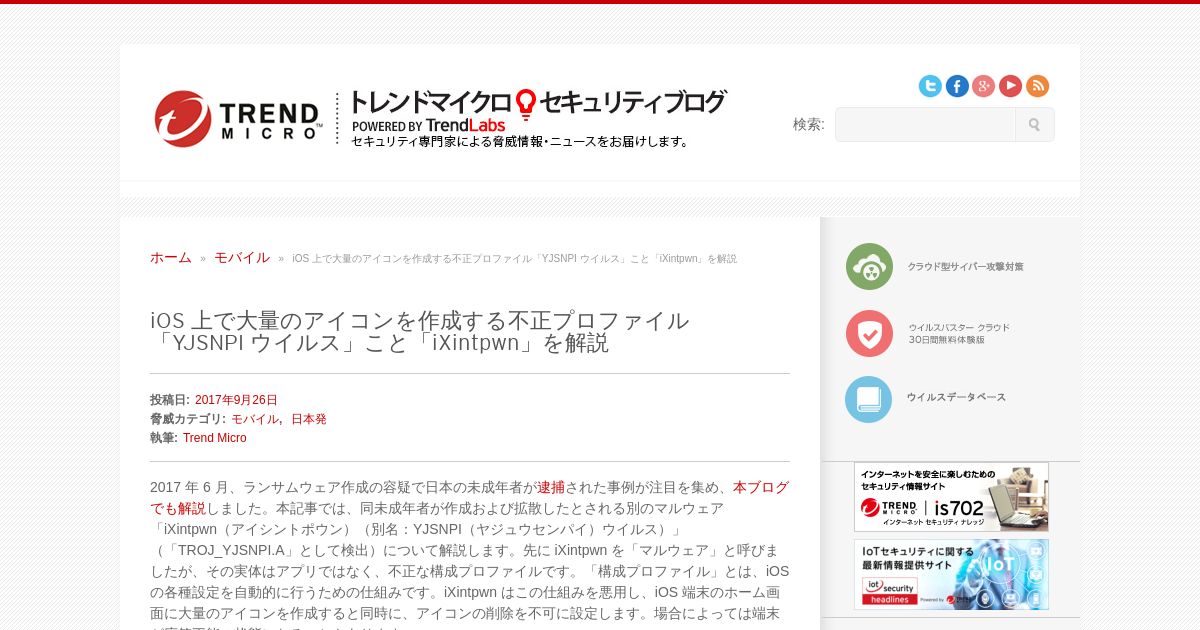Image resolution: width=1200 pixels, height=630 pixels.
Task: Follow the 逮捕 link in article
Action: click(551, 487)
